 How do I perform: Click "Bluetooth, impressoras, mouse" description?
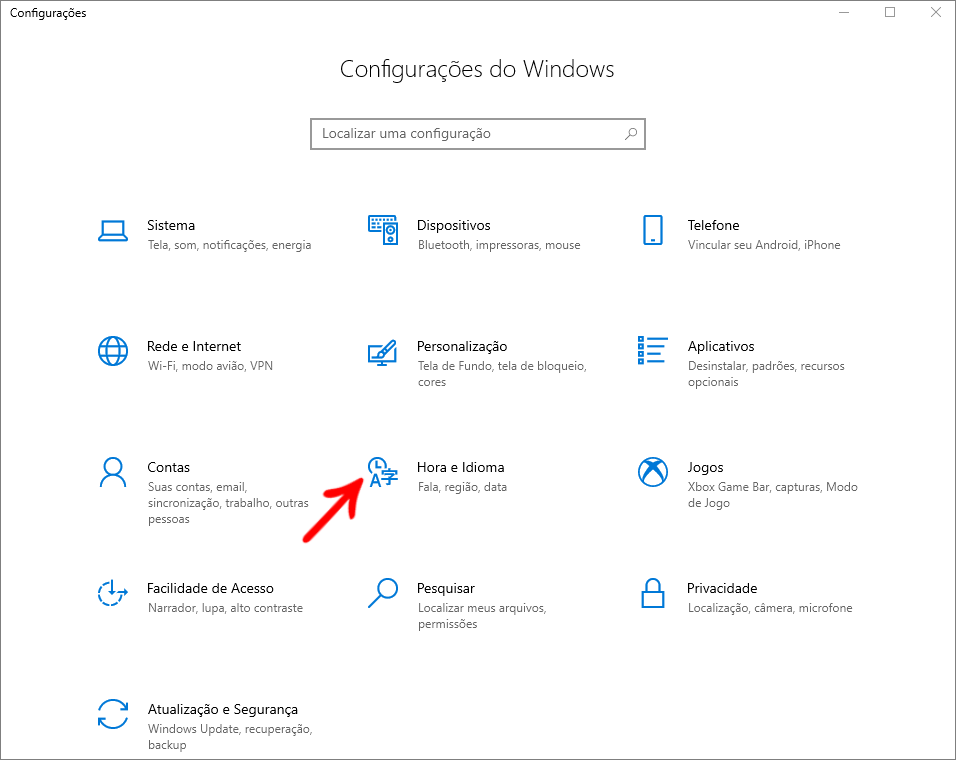(499, 245)
